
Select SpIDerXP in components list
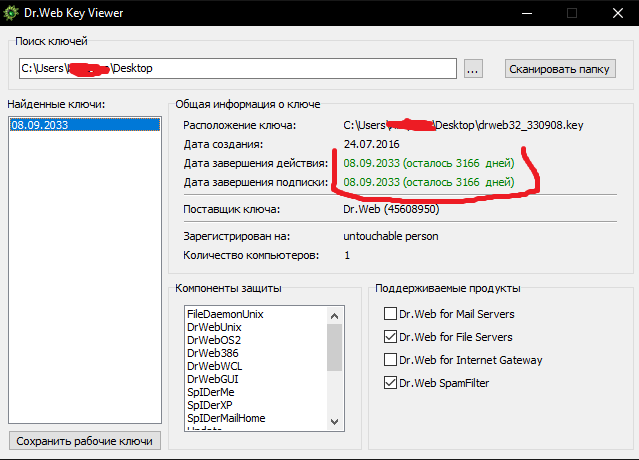tap(209, 405)
